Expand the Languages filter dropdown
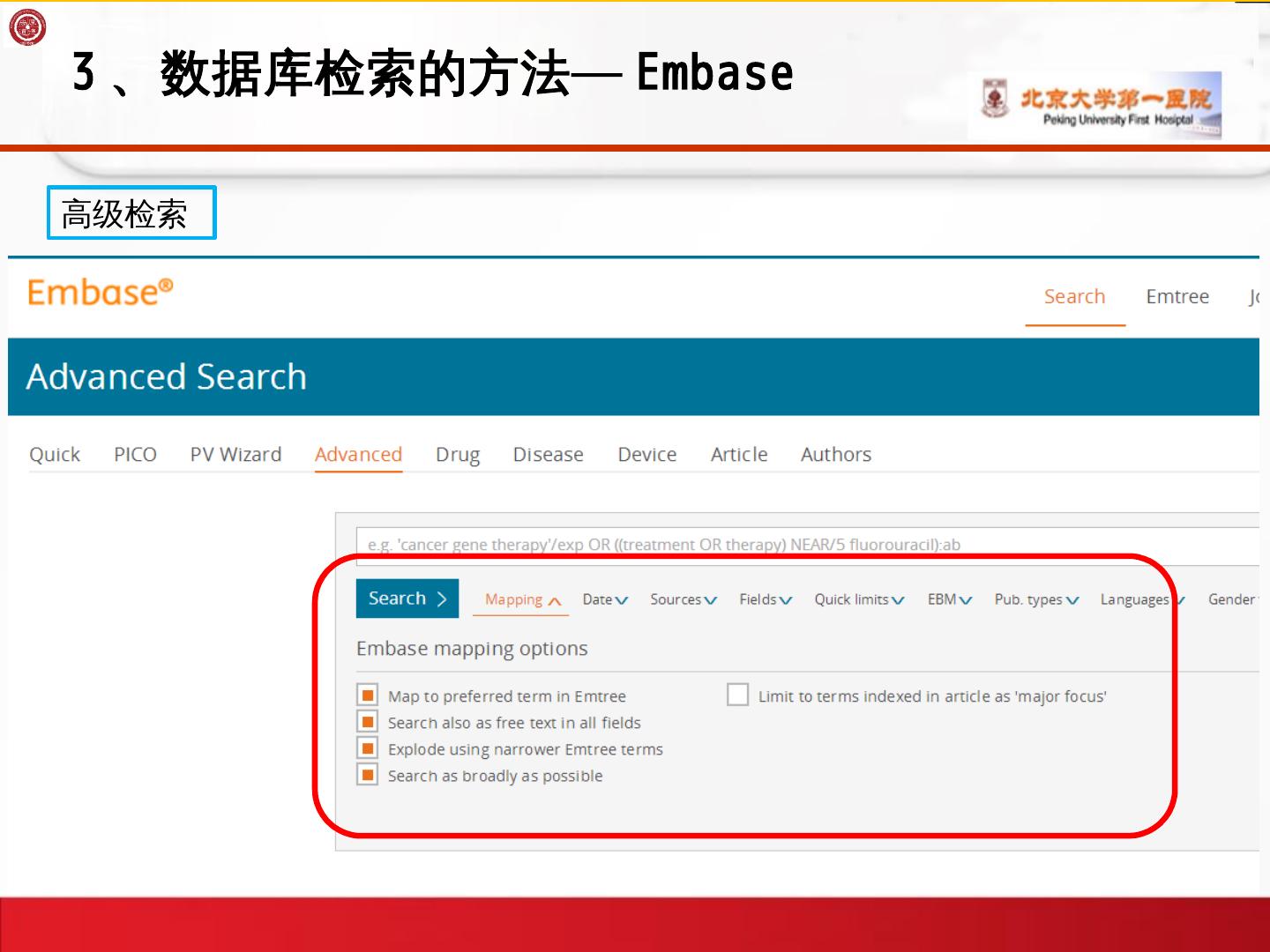The height and width of the screenshot is (952, 1270). click(1142, 599)
